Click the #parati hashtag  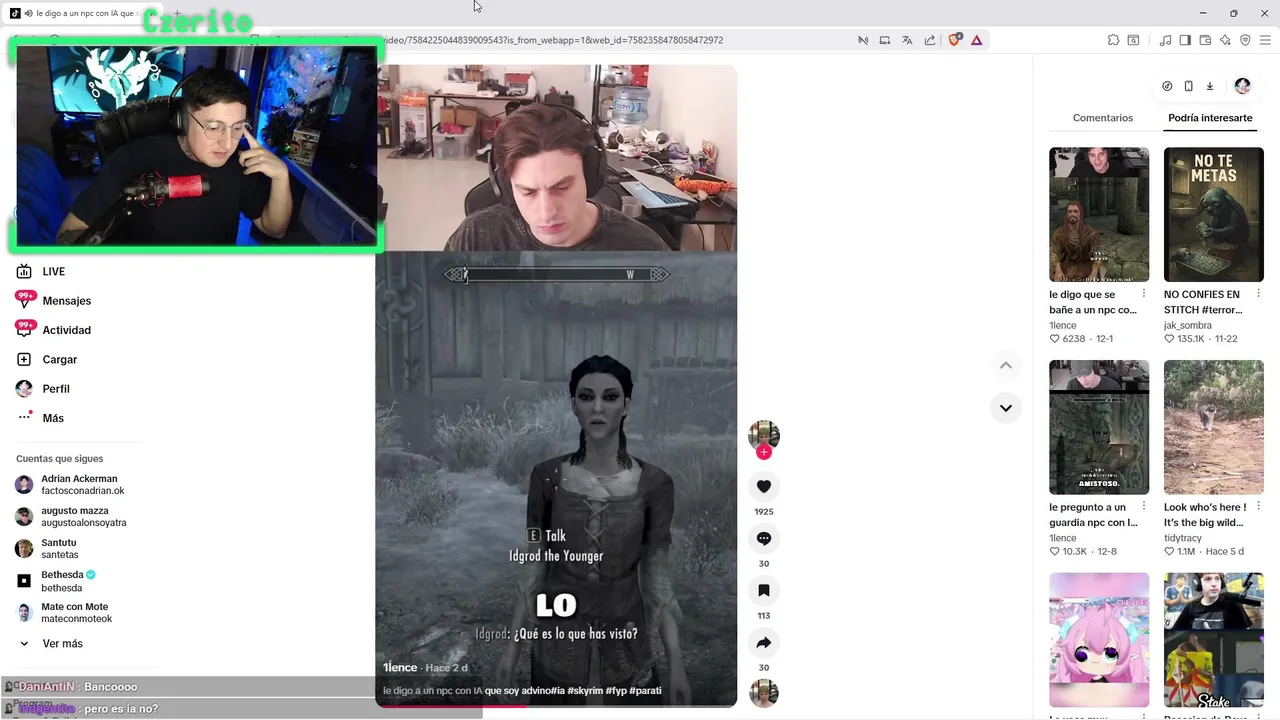[645, 690]
